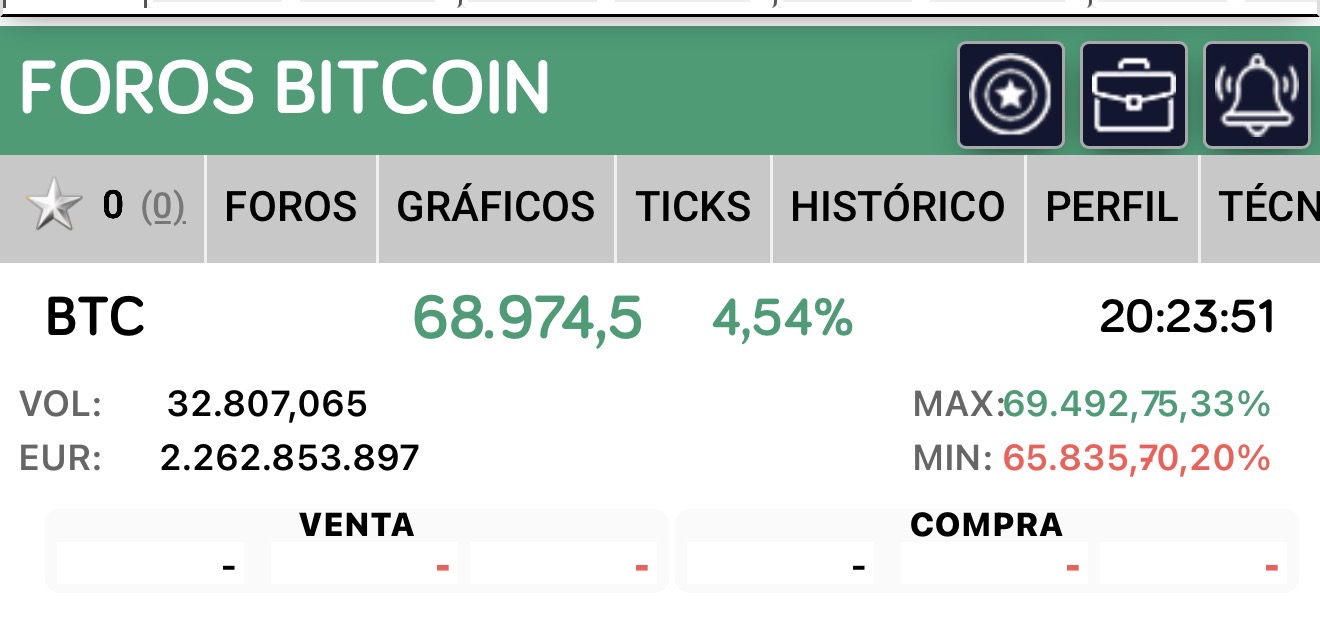Click the star favorites badge icon in header
The image size is (1320, 632).
click(1011, 95)
